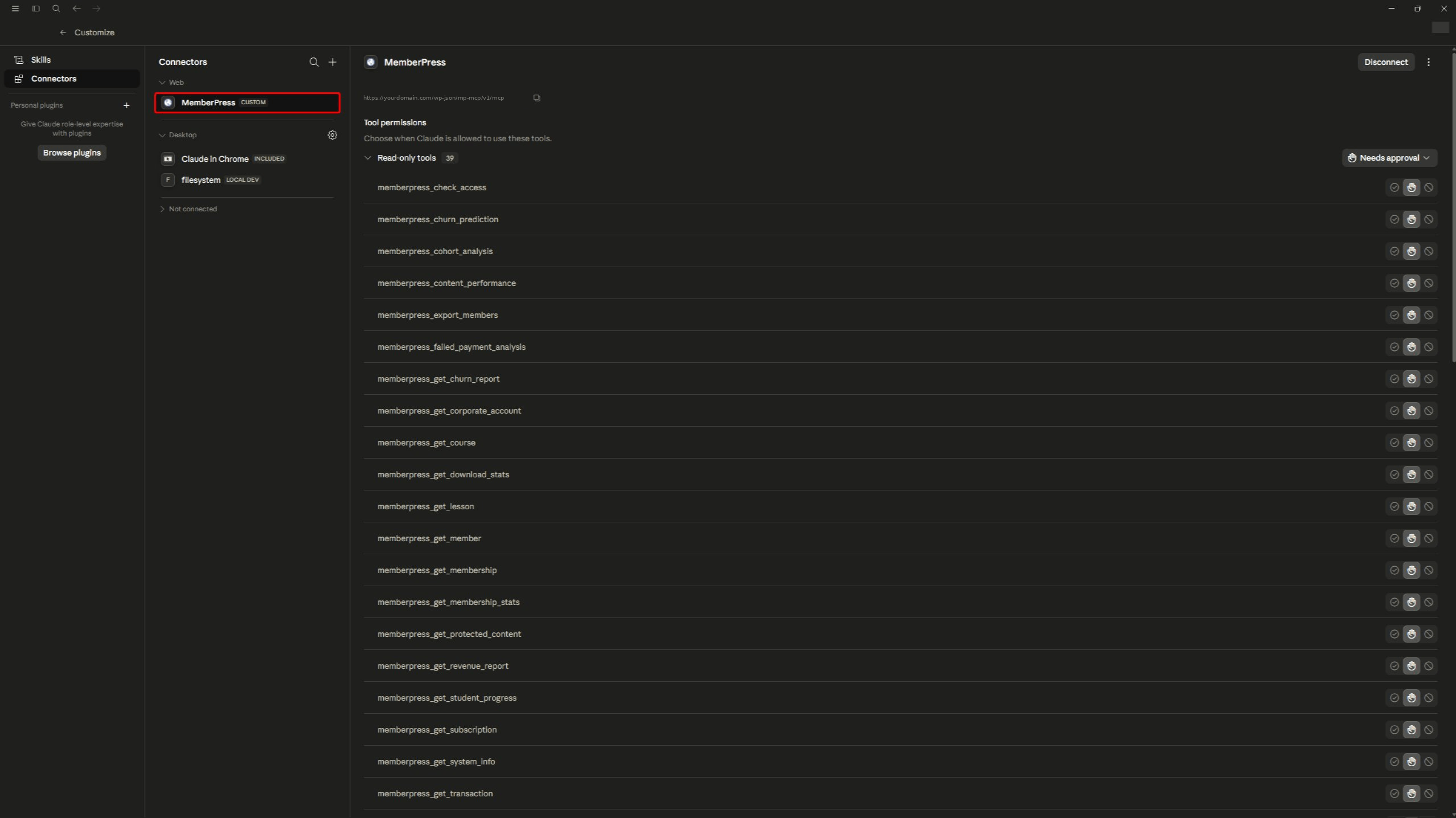Collapse the Web connectors group
This screenshot has height=818, width=1456.
pyautogui.click(x=162, y=83)
